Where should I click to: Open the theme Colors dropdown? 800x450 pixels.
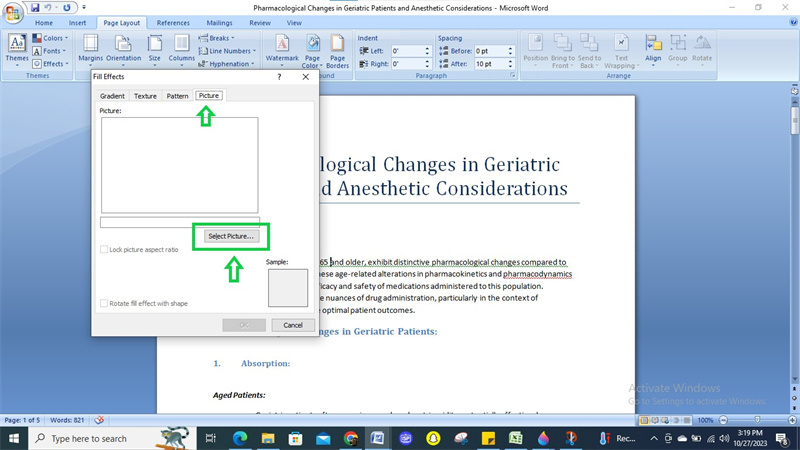tap(53, 38)
